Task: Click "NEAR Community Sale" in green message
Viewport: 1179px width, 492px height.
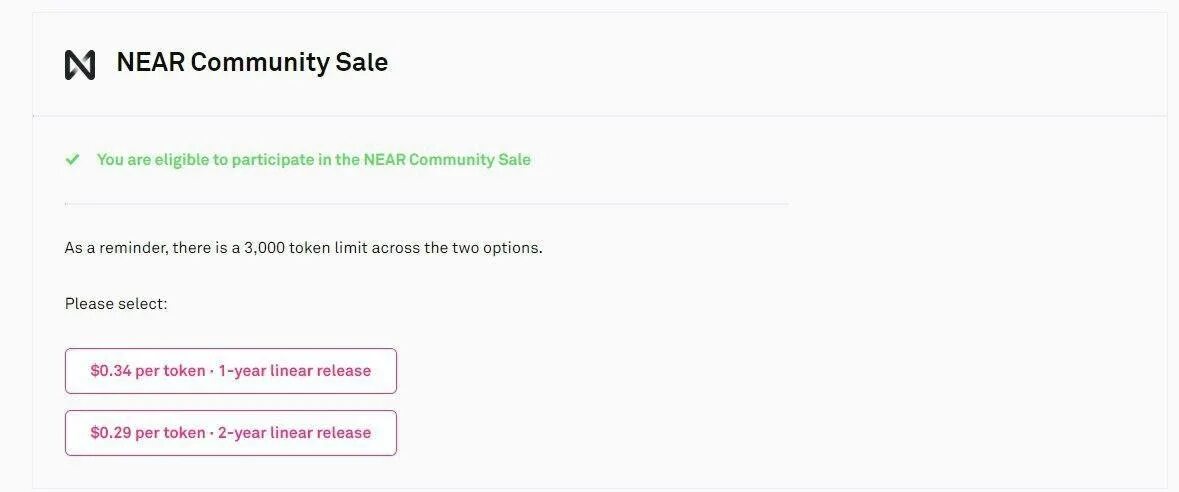Action: coord(447,160)
